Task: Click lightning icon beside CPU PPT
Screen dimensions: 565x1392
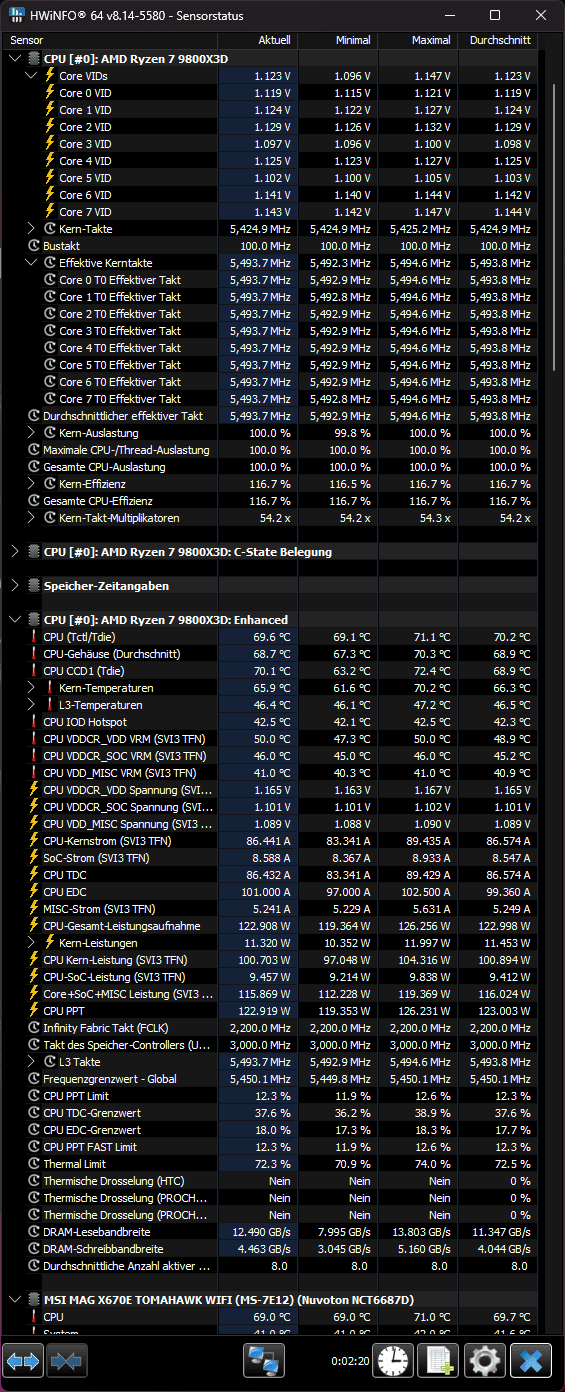Action: point(34,1011)
